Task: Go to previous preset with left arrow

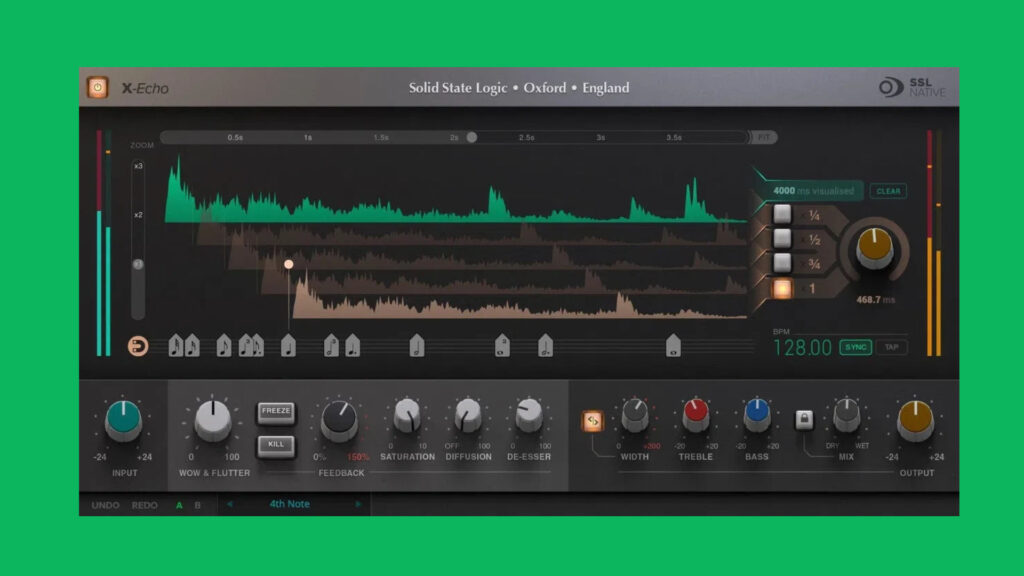Action: tap(230, 504)
